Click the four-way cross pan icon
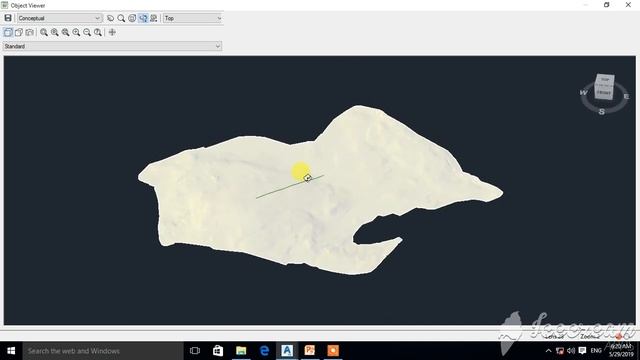Image resolution: width=640 pixels, height=360 pixels. coord(112,32)
